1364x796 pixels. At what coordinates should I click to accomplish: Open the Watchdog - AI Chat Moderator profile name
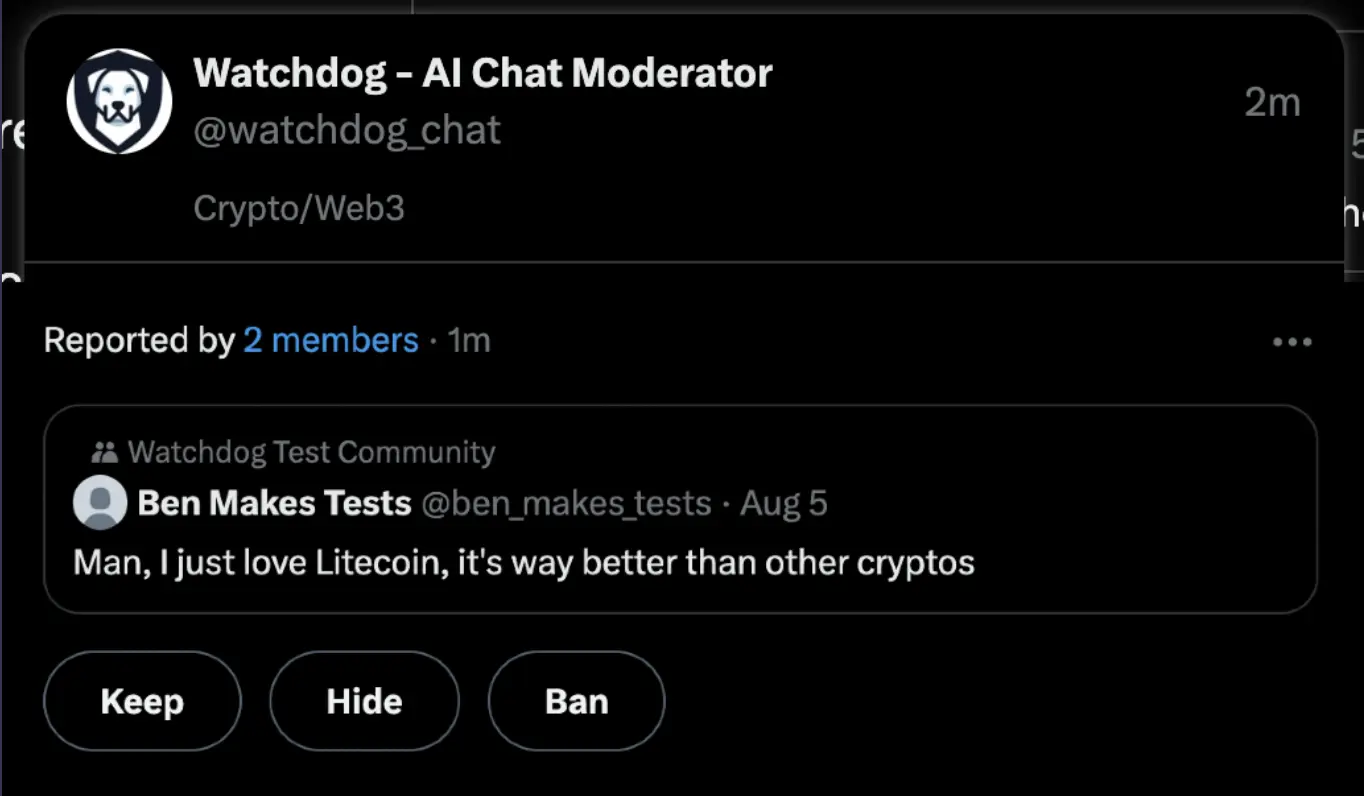[482, 73]
